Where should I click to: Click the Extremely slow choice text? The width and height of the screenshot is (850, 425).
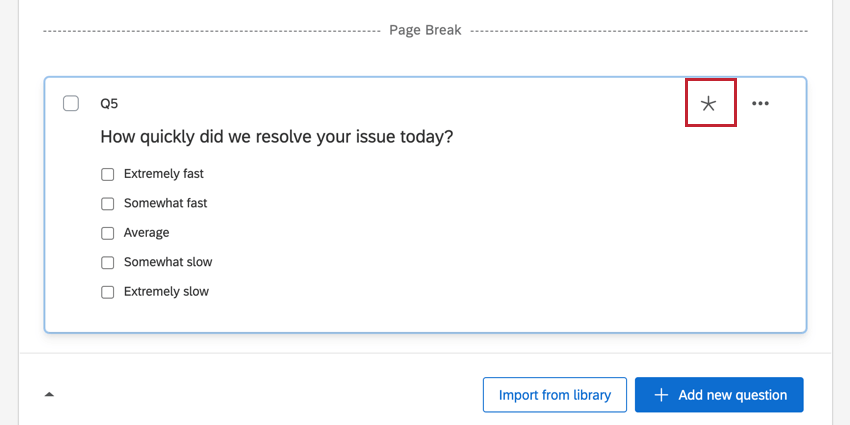166,292
